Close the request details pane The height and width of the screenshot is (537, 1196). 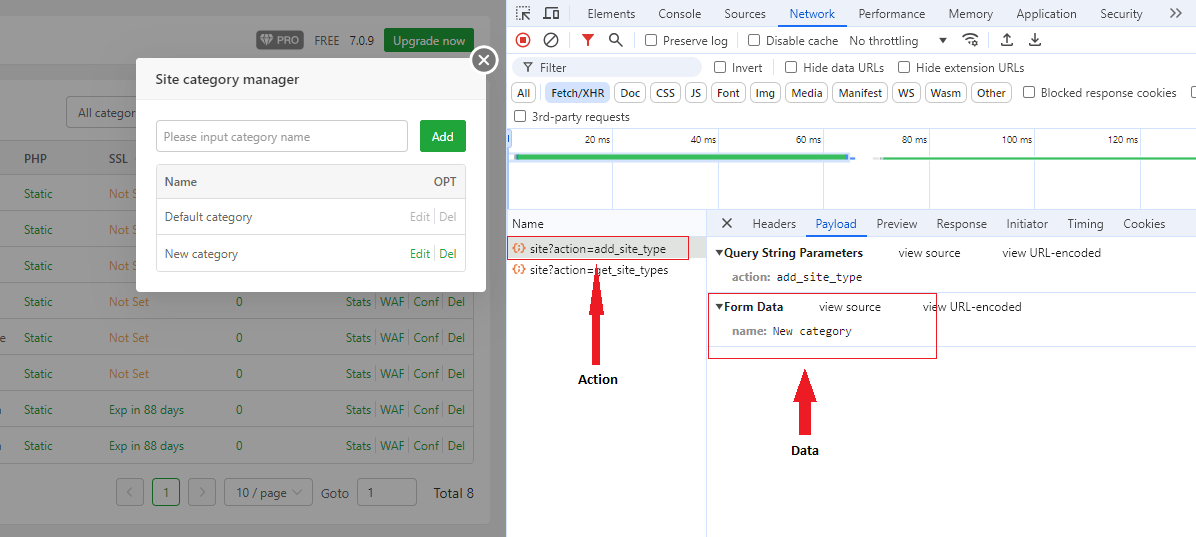tap(727, 223)
